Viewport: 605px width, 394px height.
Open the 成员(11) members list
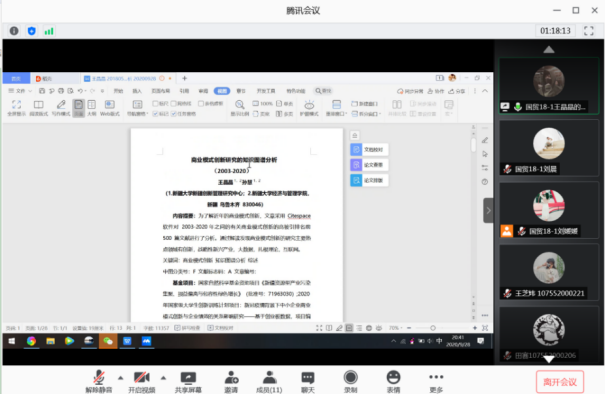pos(269,382)
